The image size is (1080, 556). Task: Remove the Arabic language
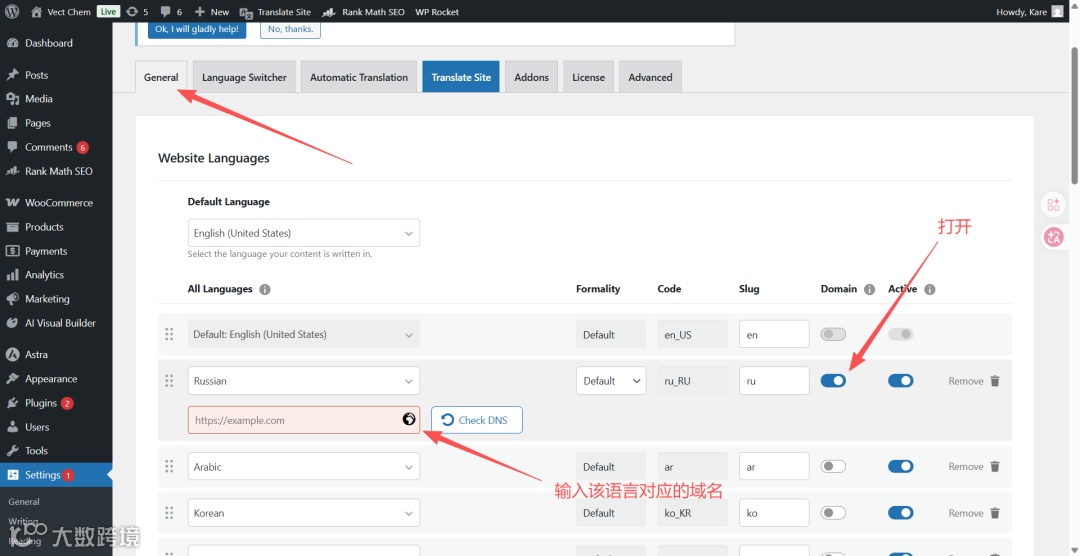[x=974, y=466]
